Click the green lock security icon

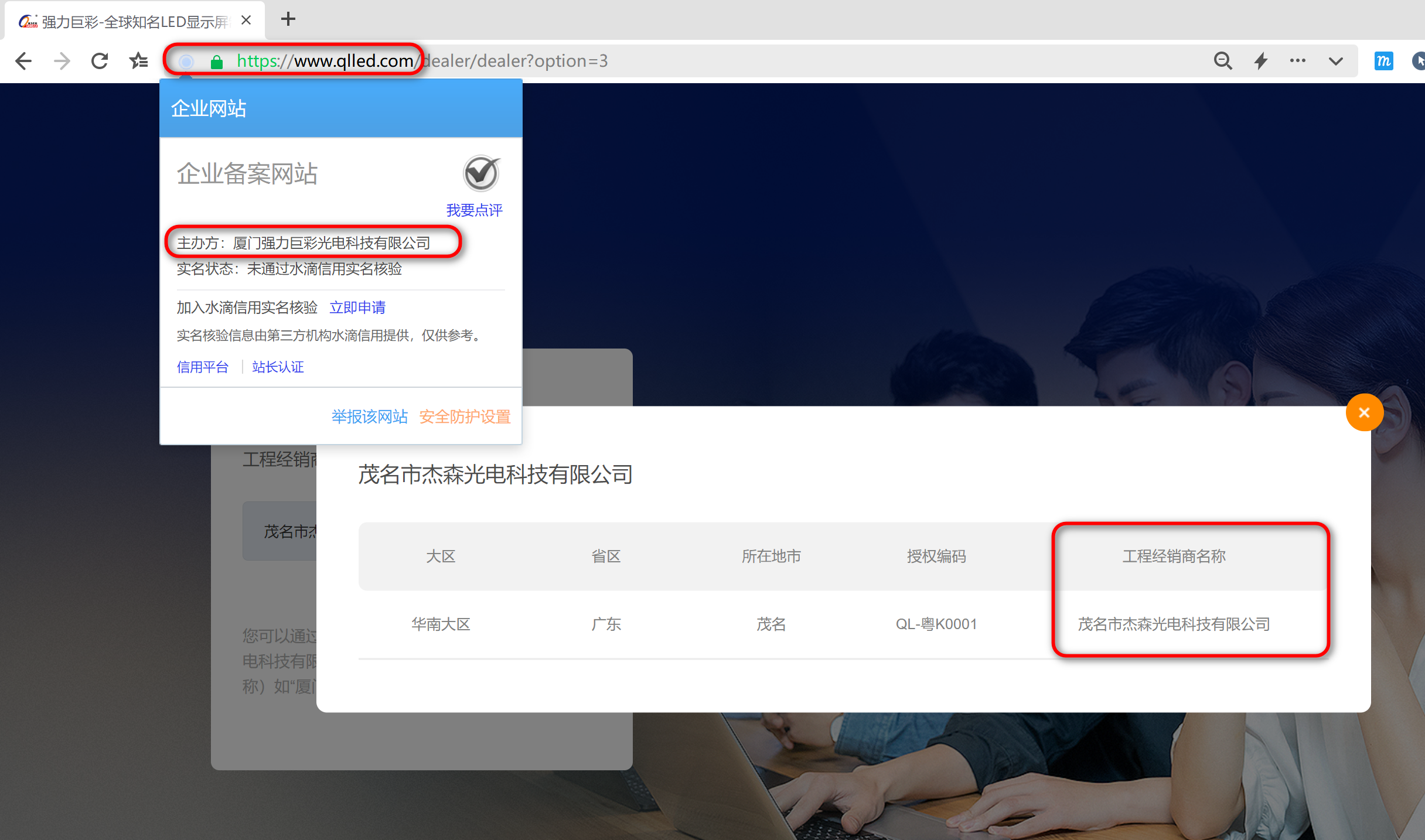216,62
